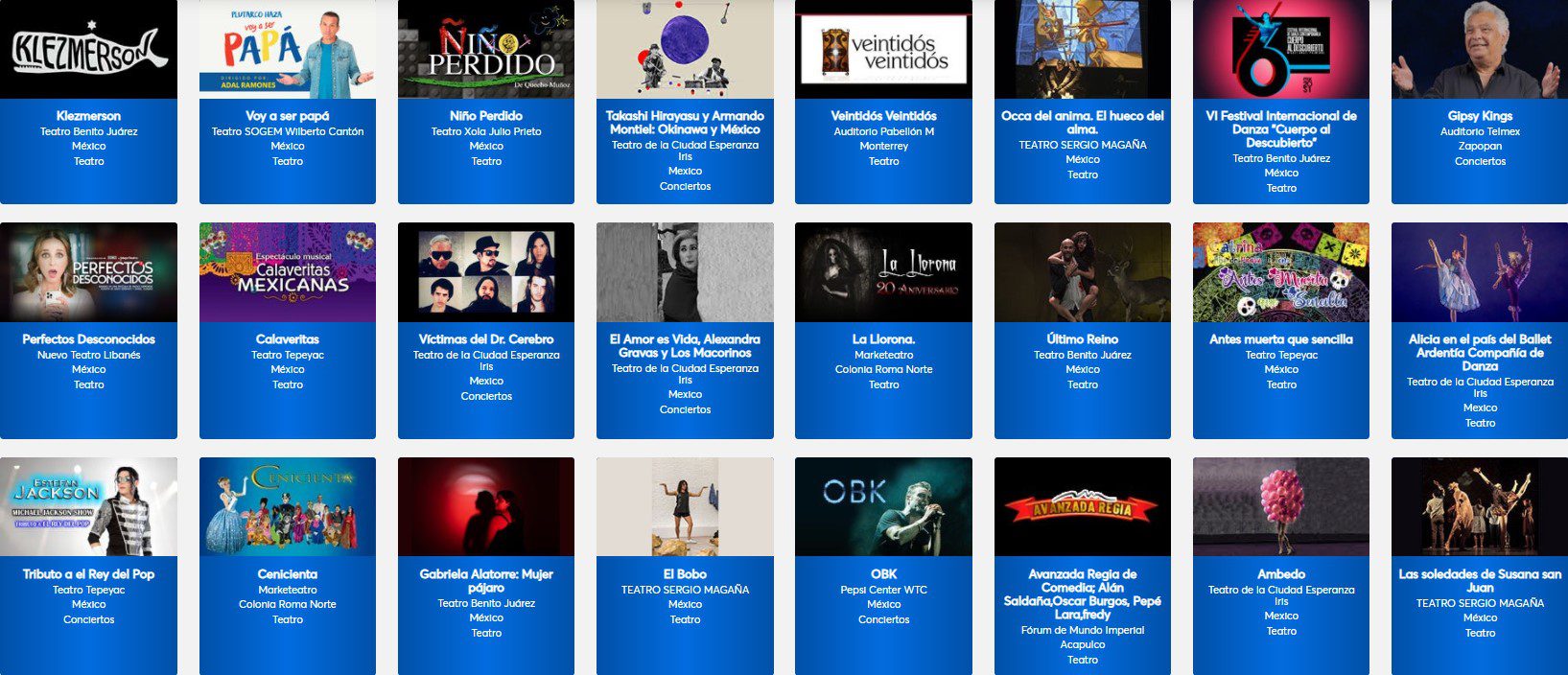Click Tributo a el Rey del Pop title
Screen dimensions: 1568x675
[88, 574]
